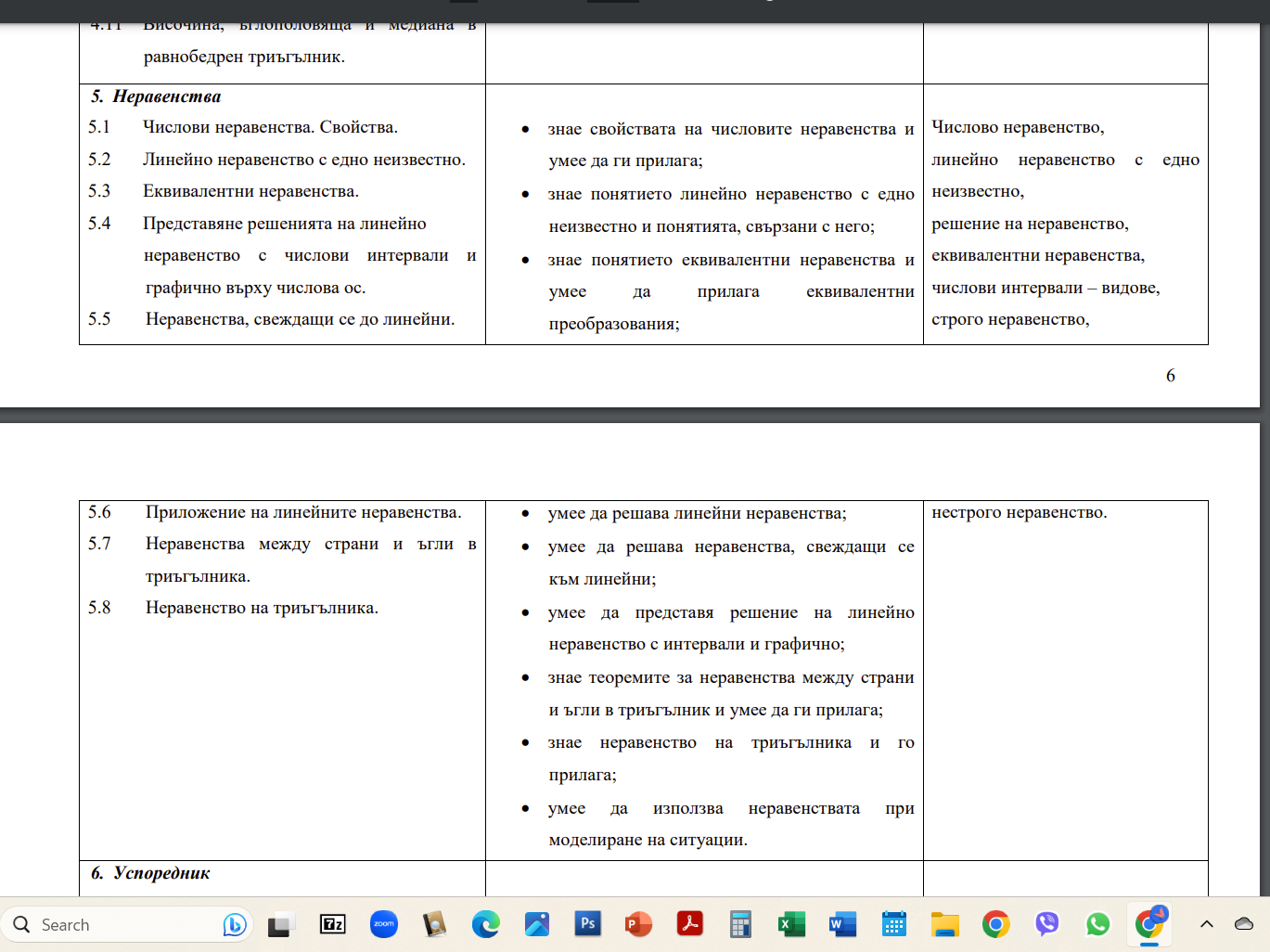
Task: Open the Photos app icon
Action: click(x=536, y=924)
